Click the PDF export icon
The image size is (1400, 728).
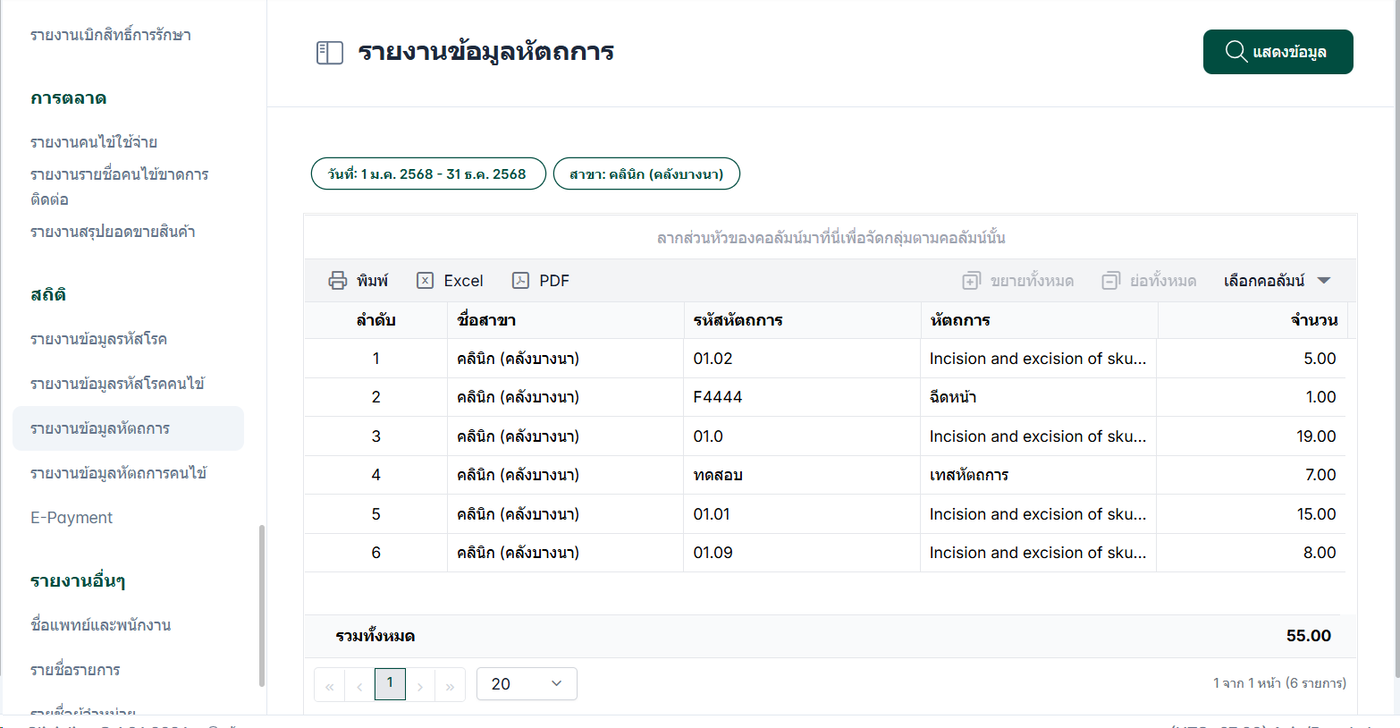tap(520, 281)
